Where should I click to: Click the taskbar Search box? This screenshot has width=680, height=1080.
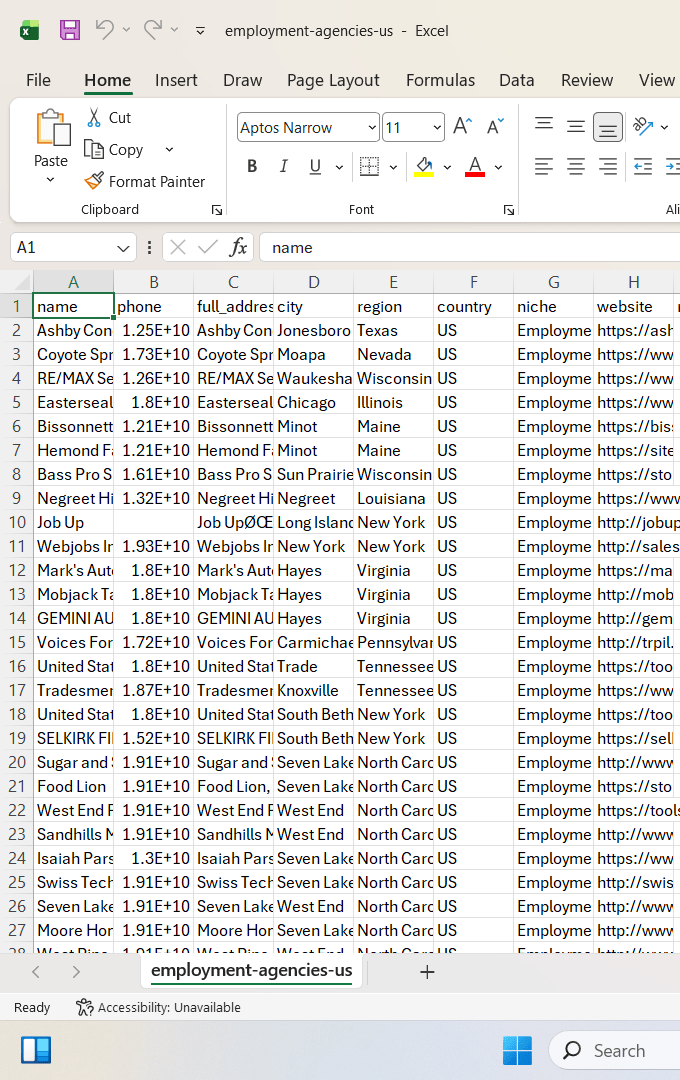pyautogui.click(x=615, y=1050)
